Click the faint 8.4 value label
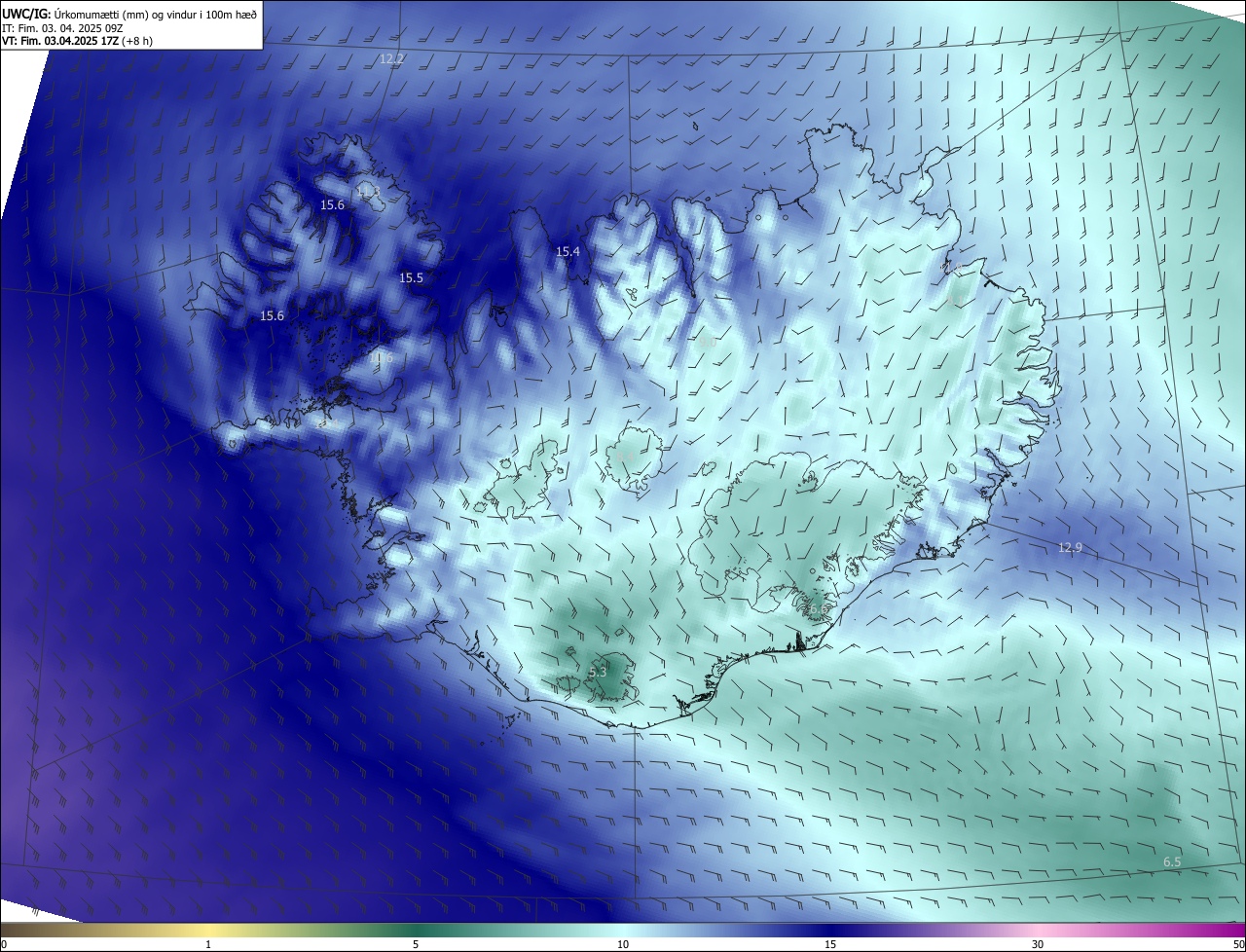 [x=626, y=456]
